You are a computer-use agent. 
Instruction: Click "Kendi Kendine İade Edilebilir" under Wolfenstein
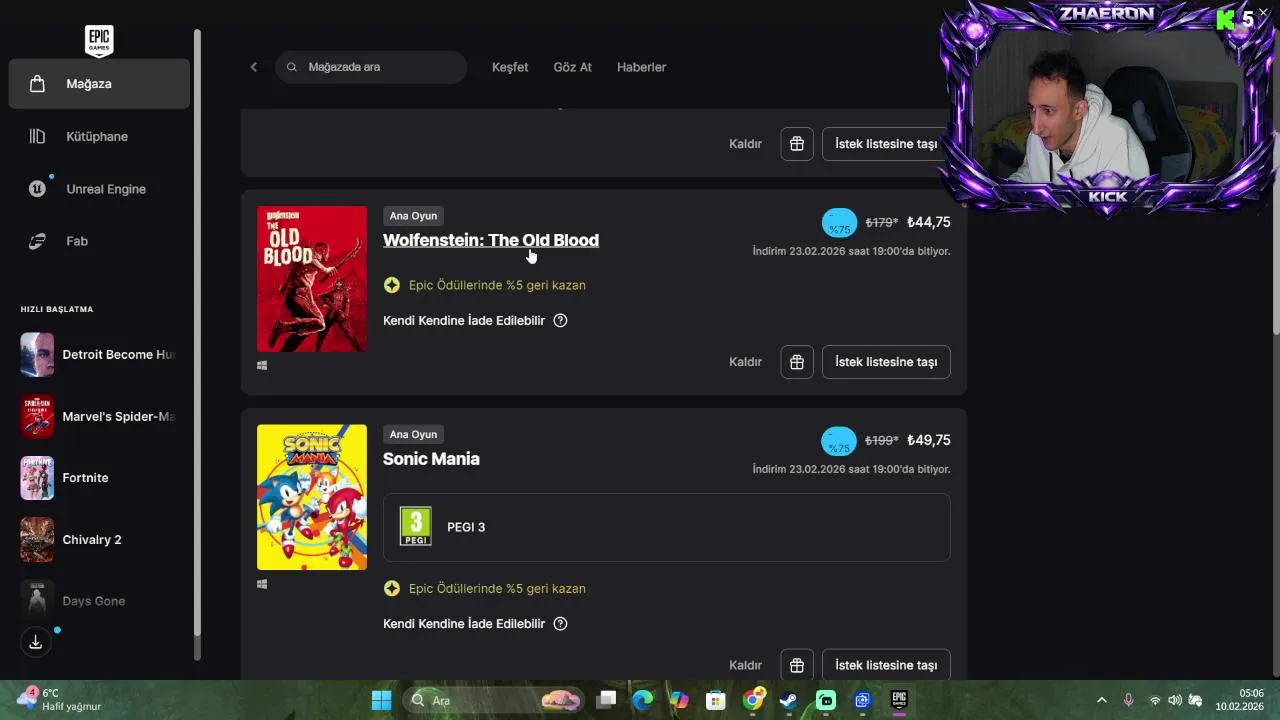click(x=464, y=321)
